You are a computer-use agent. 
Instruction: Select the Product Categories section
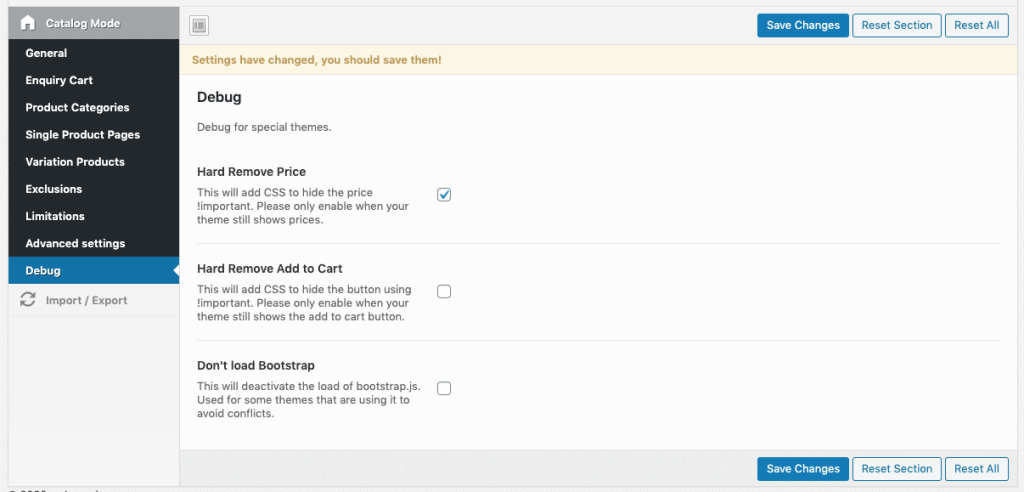[x=77, y=107]
